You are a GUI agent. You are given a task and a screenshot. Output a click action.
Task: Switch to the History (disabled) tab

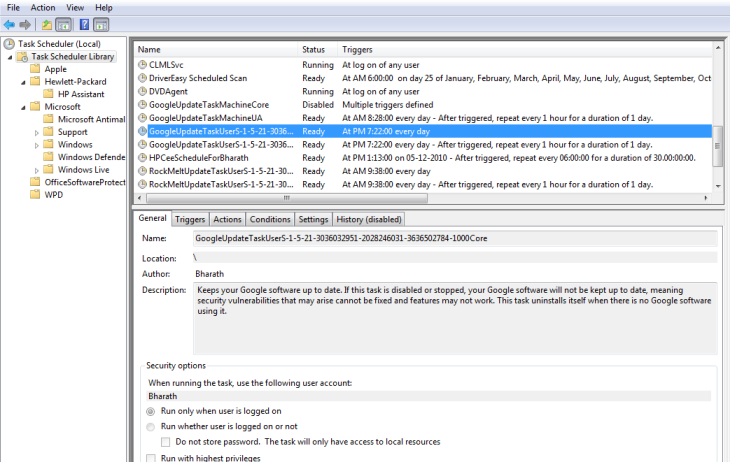pos(369,219)
